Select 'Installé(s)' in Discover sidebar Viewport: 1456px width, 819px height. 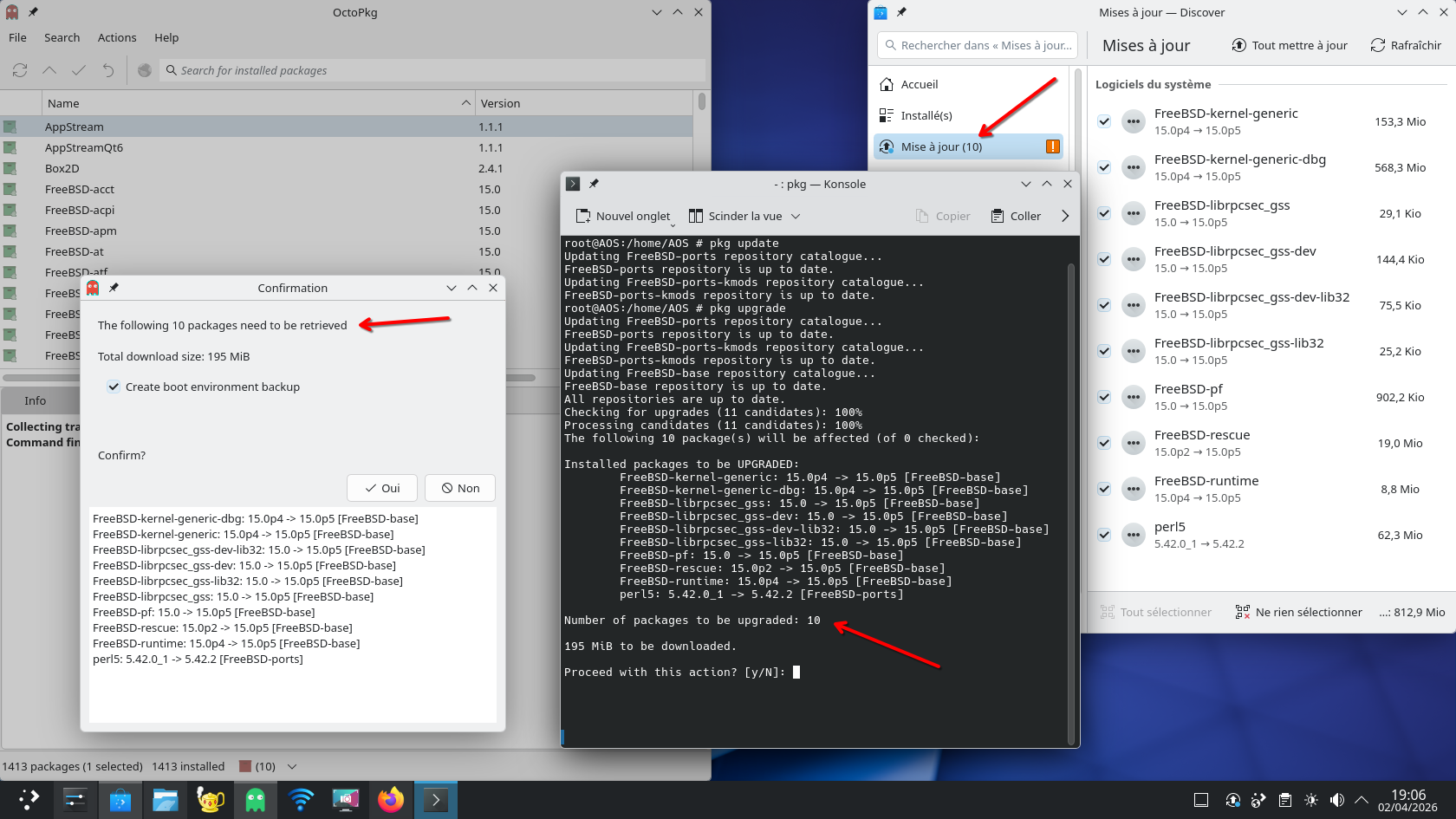point(926,115)
